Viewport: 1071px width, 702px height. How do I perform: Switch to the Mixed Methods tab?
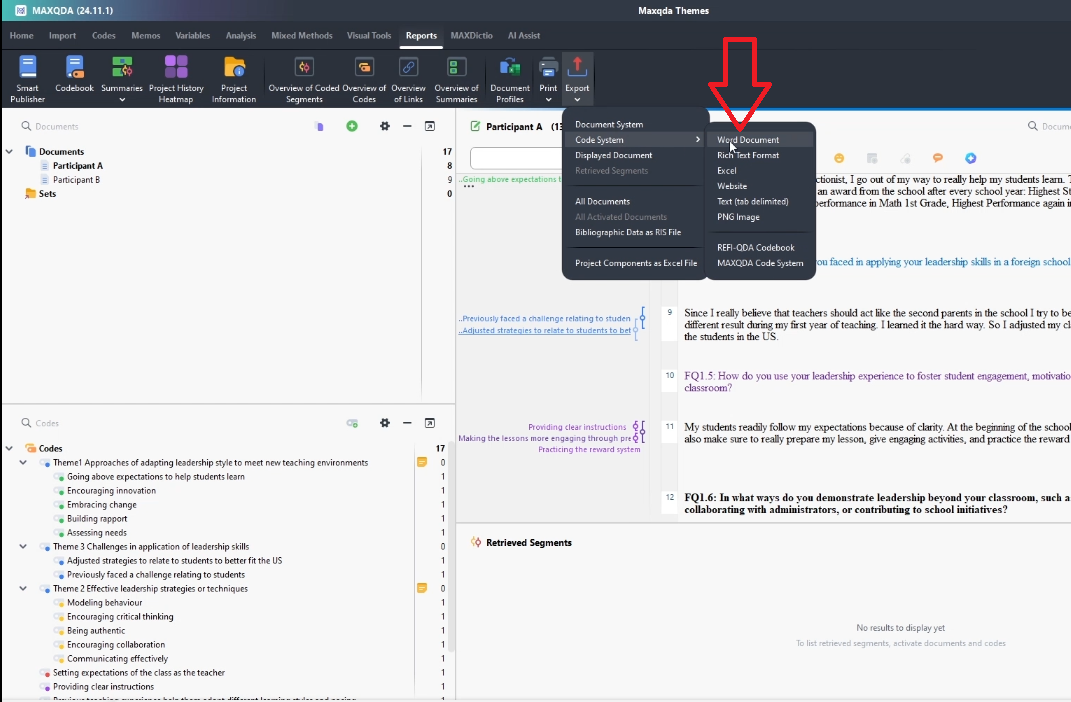301,35
